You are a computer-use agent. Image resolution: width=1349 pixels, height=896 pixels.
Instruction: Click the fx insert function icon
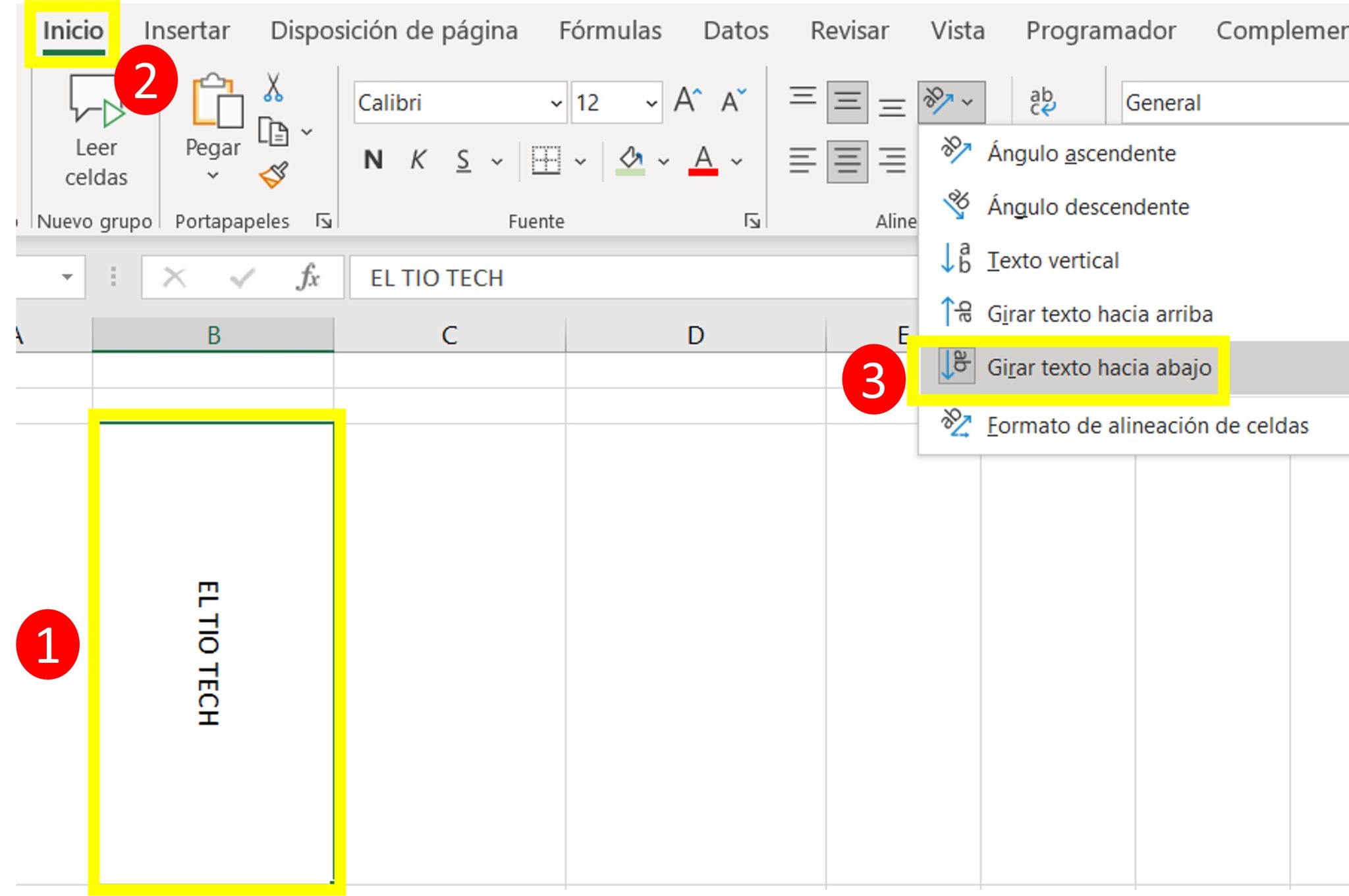307,277
